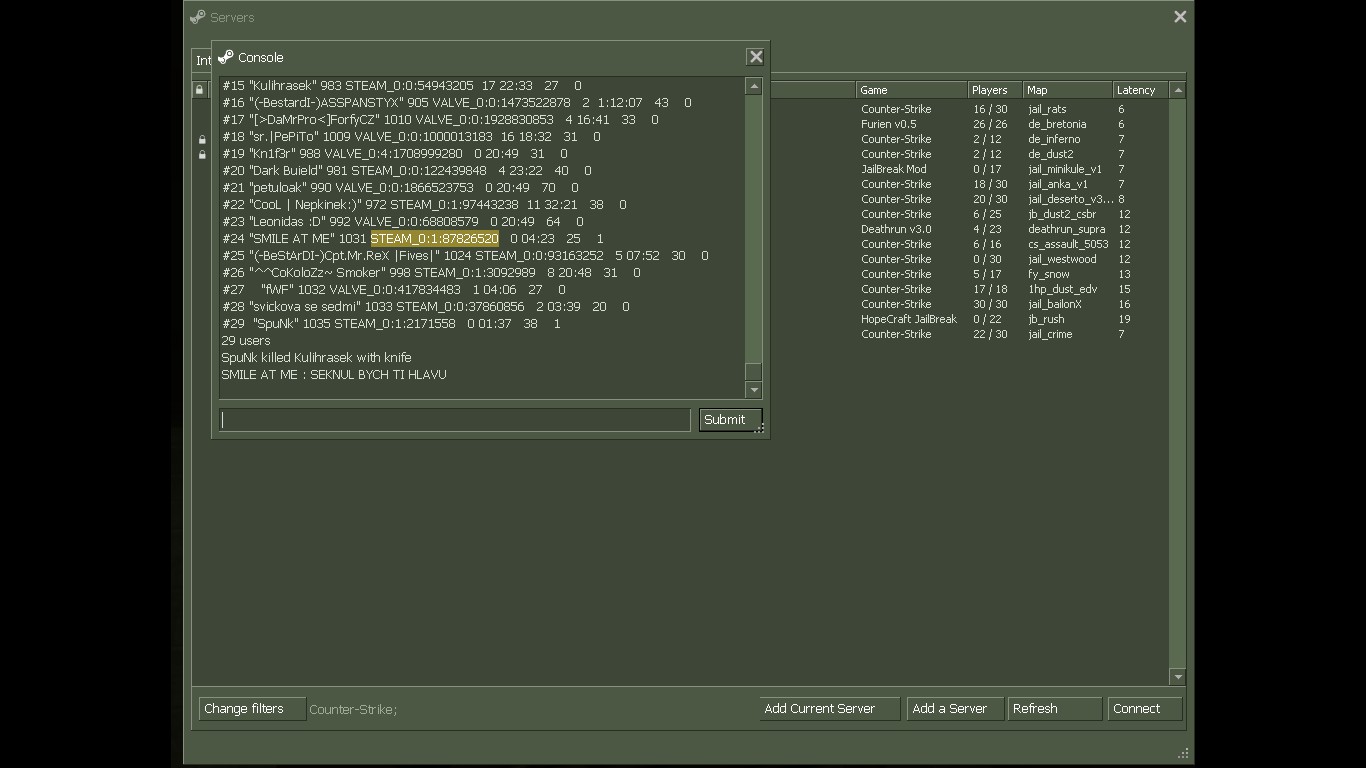Sort server list by Latency column

coord(1140,90)
